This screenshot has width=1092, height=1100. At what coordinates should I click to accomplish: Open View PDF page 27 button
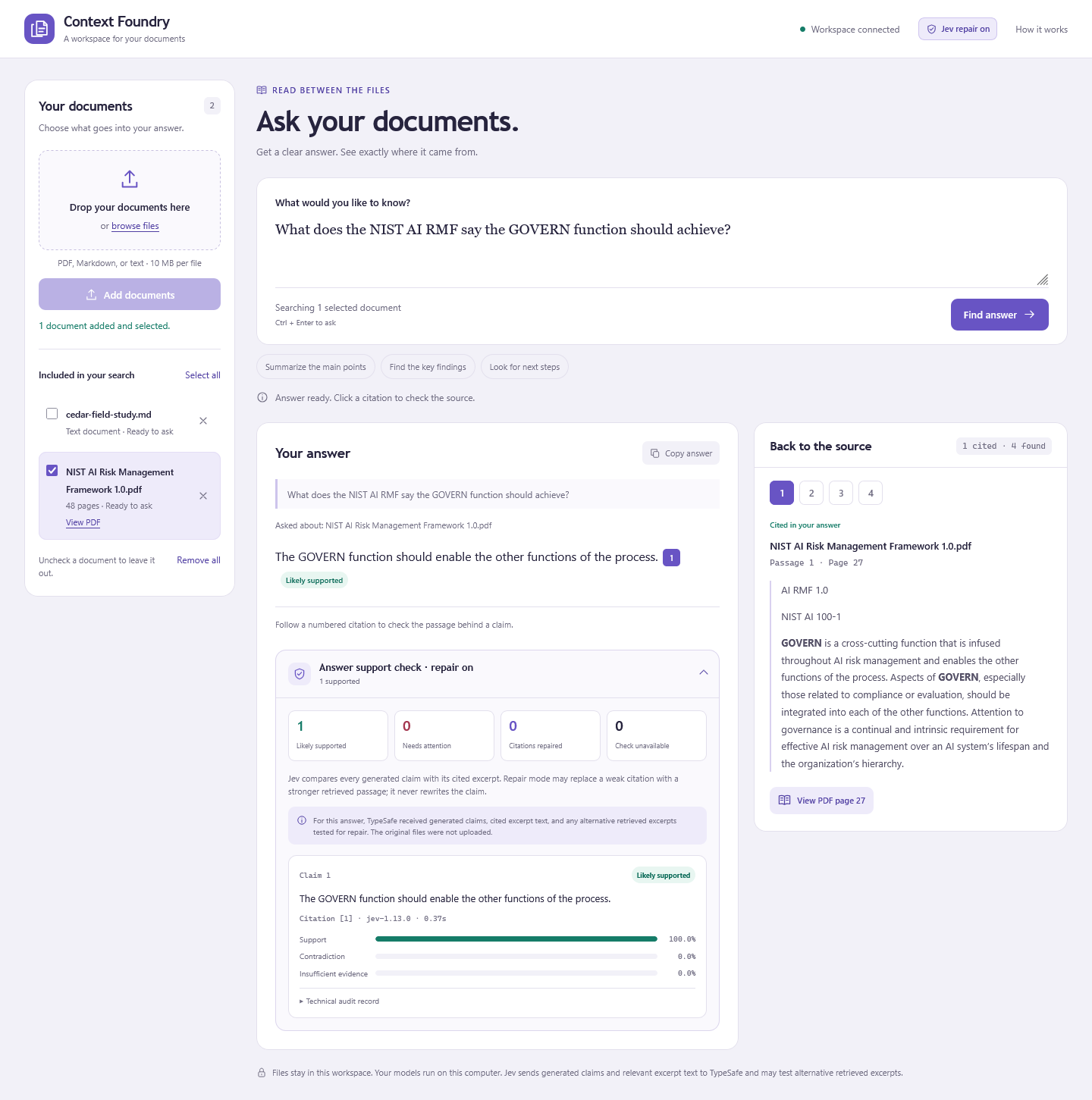point(821,801)
